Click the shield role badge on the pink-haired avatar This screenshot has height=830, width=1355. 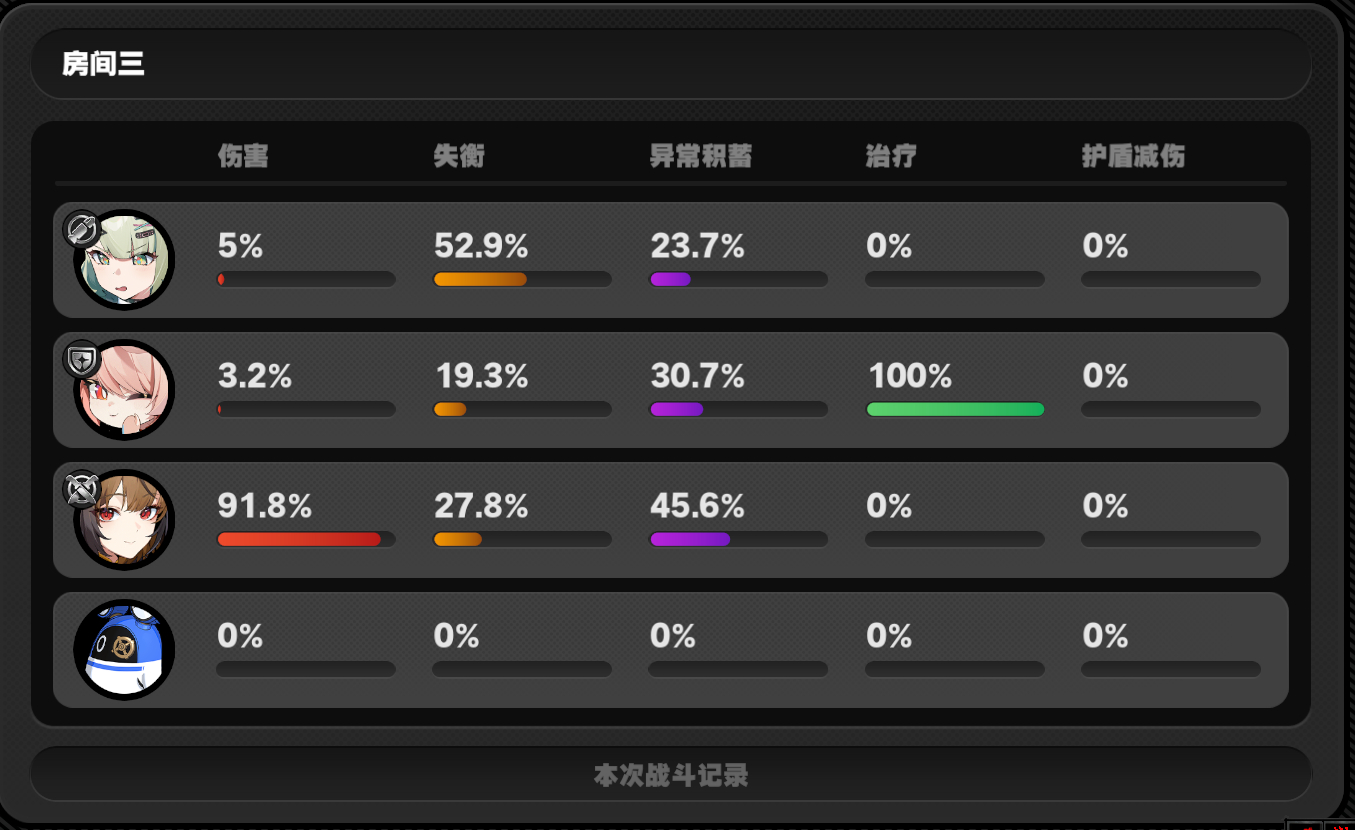tap(81, 359)
